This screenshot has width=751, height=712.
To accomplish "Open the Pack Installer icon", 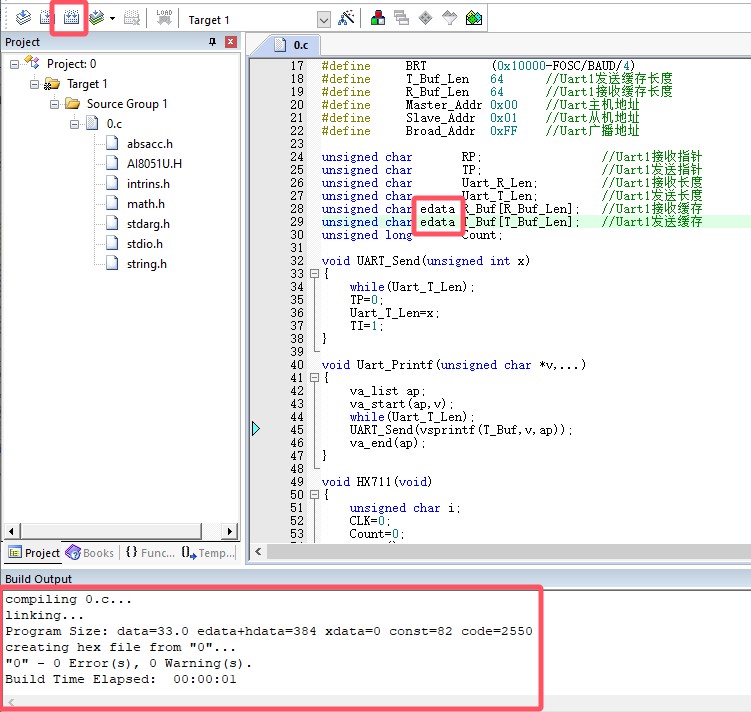I will [x=474, y=18].
